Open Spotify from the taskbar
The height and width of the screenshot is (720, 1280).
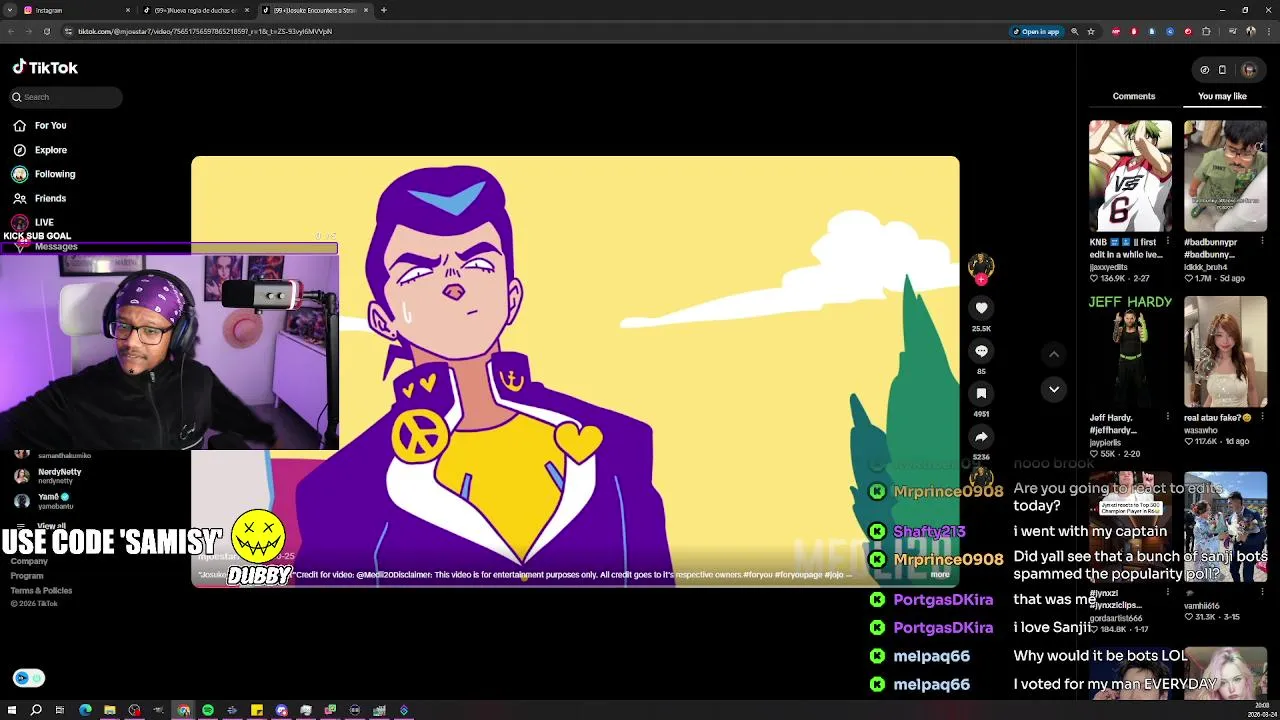(x=208, y=710)
